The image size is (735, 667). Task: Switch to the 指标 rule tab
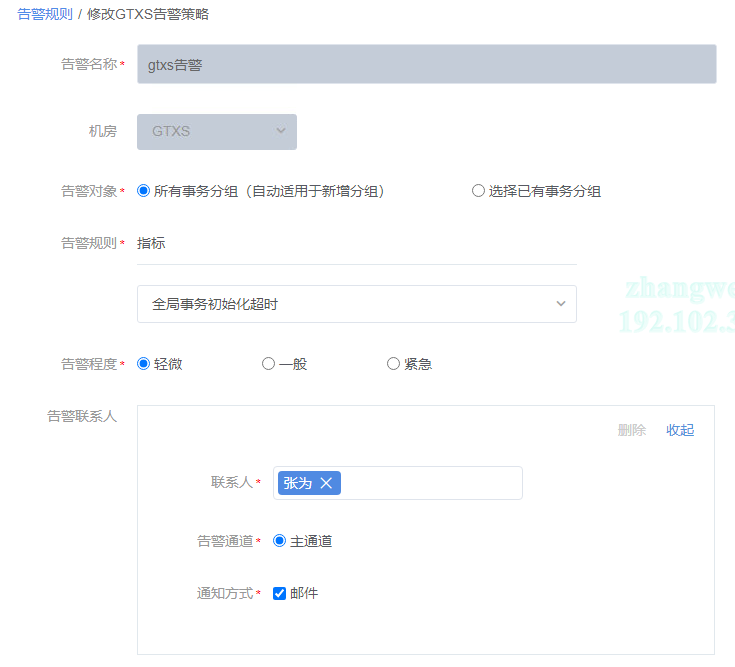151,243
